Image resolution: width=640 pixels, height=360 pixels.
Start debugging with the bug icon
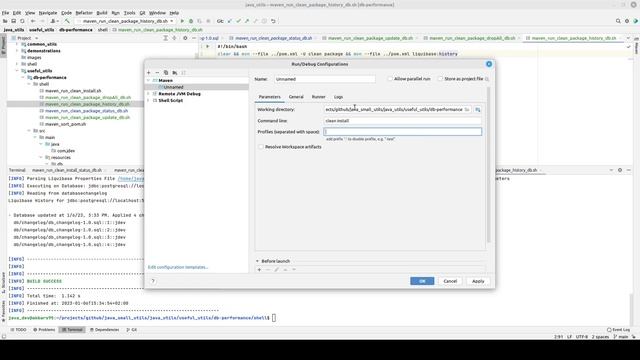[x=191, y=21]
